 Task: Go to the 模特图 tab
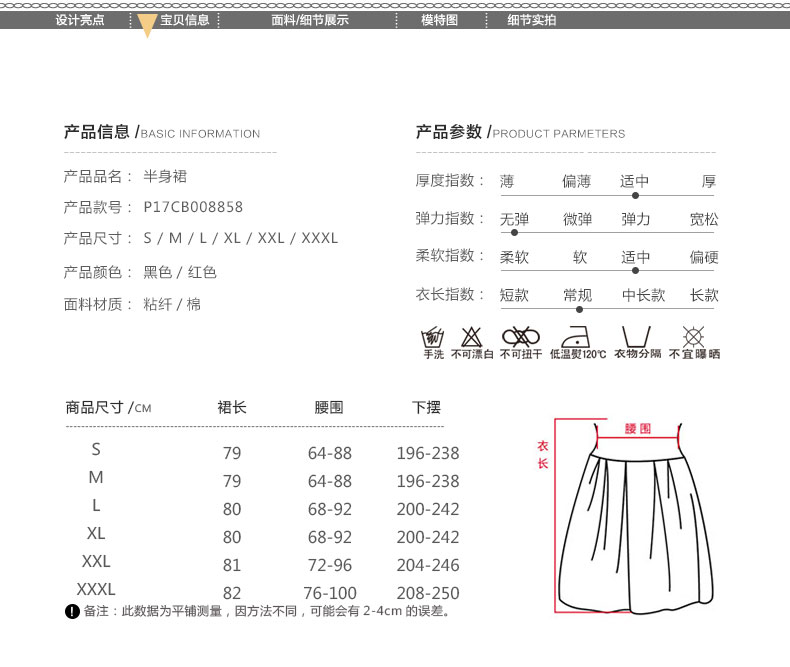click(439, 20)
